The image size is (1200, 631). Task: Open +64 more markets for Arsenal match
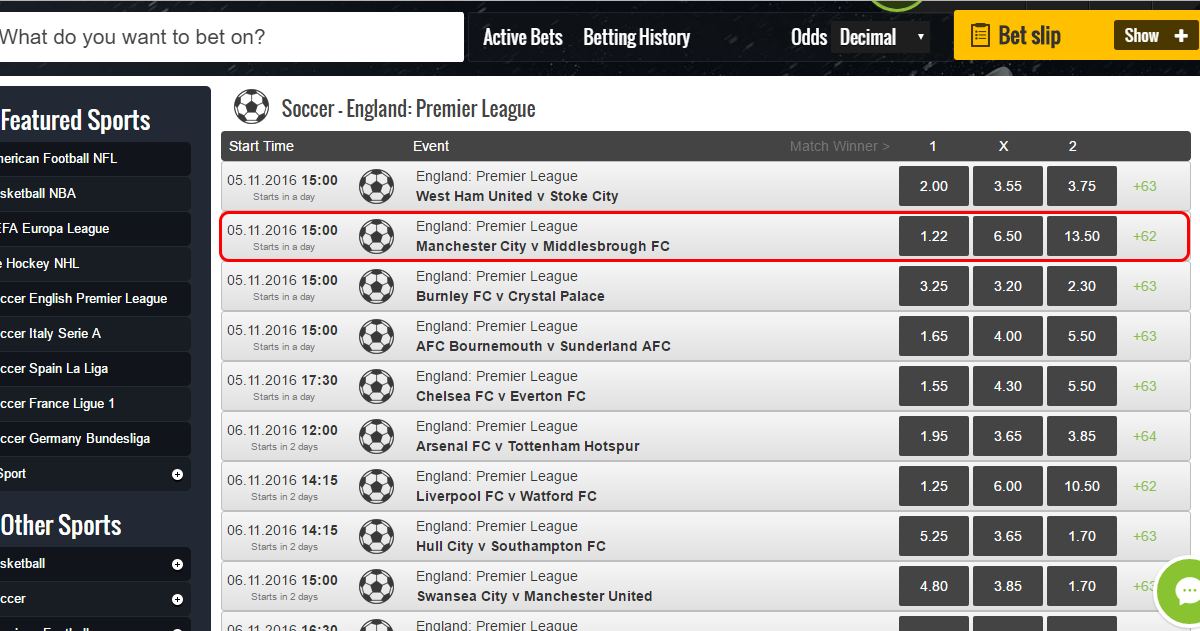click(x=1145, y=436)
